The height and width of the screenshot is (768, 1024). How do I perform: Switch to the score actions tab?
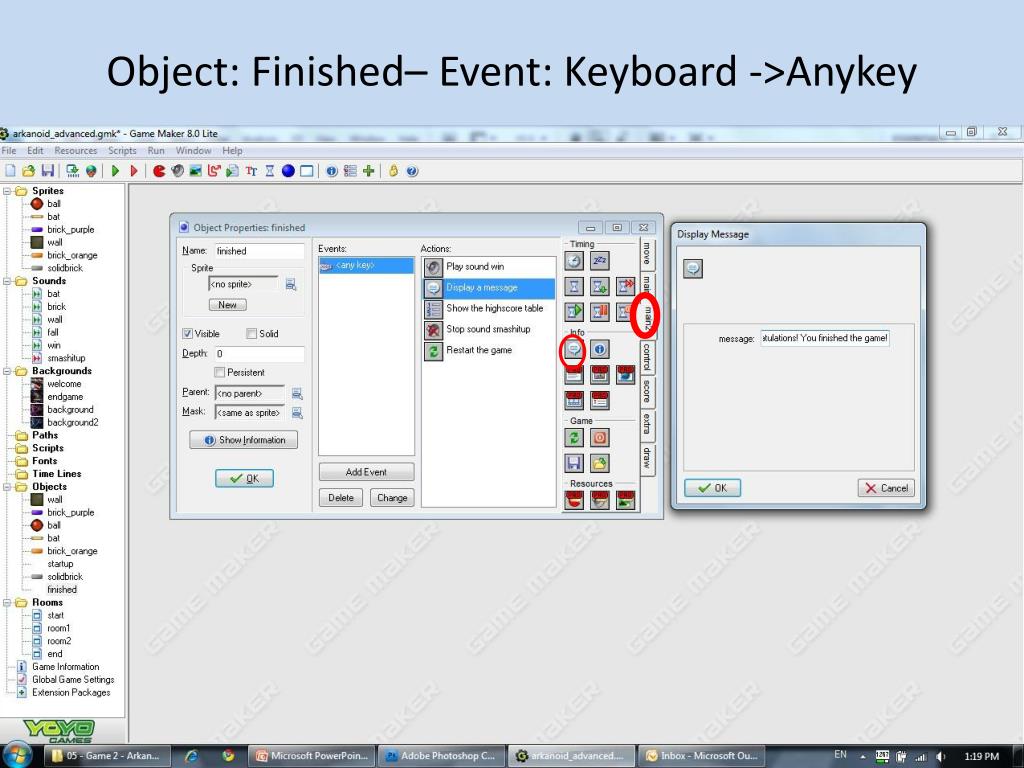[x=647, y=391]
